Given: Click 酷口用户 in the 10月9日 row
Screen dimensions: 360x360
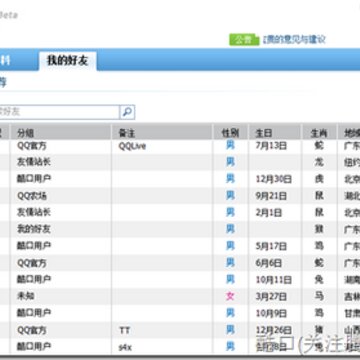Looking at the screenshot, I should click(34, 313).
